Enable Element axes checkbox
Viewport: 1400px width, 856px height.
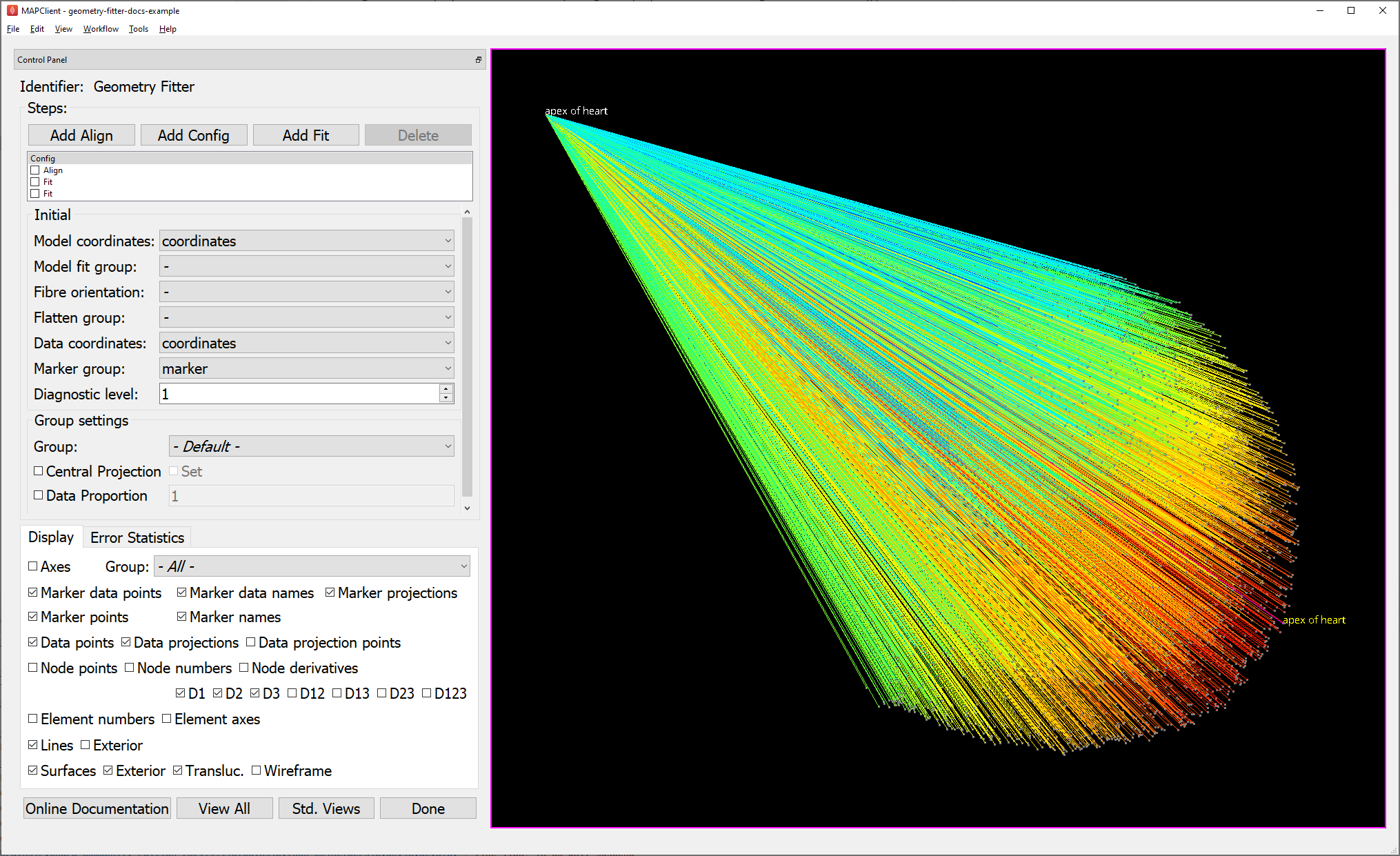[167, 719]
